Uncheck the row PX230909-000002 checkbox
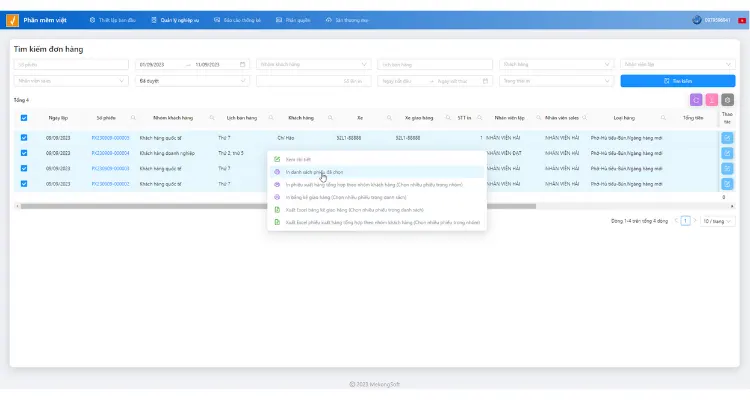 pos(24,184)
